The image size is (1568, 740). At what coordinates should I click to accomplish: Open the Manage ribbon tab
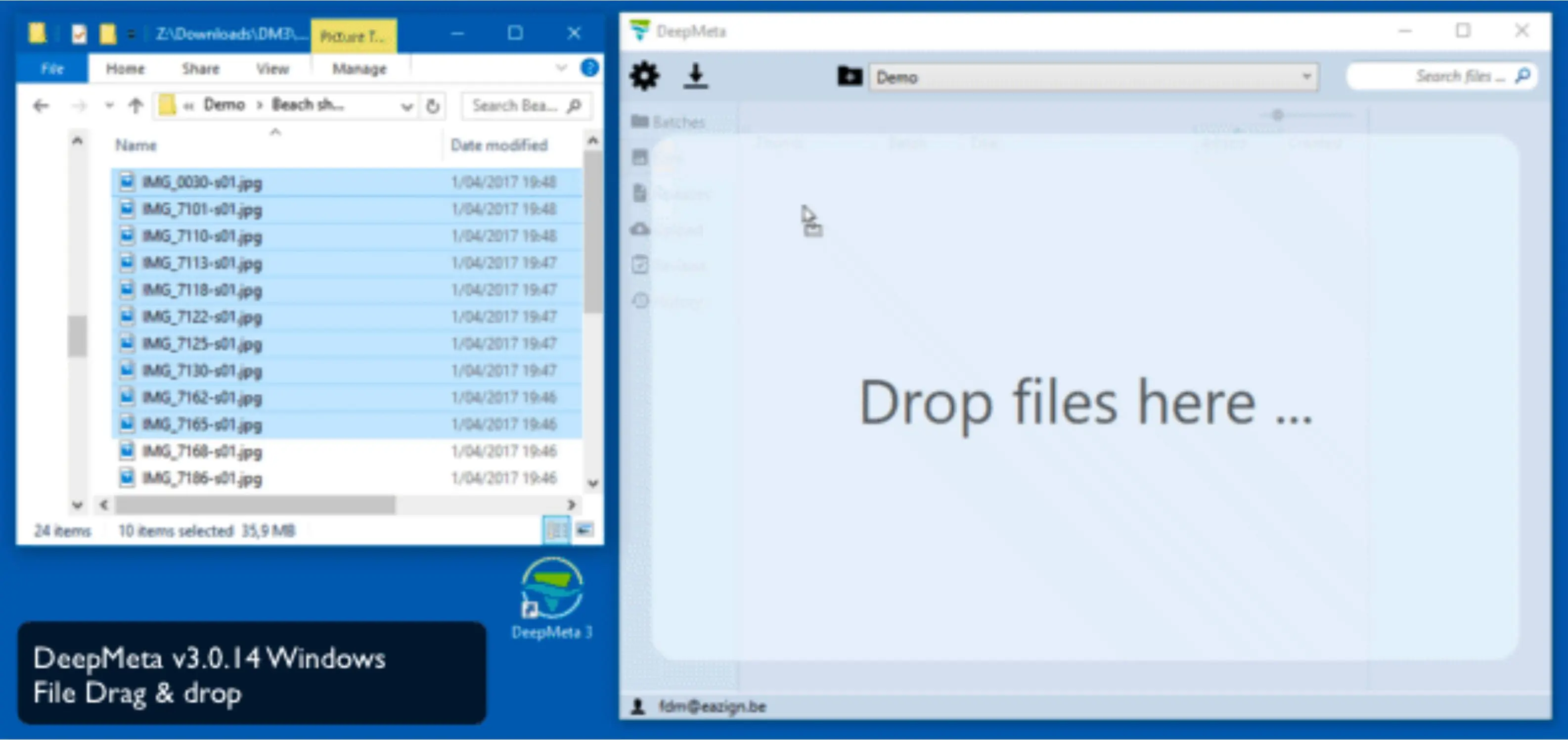359,69
